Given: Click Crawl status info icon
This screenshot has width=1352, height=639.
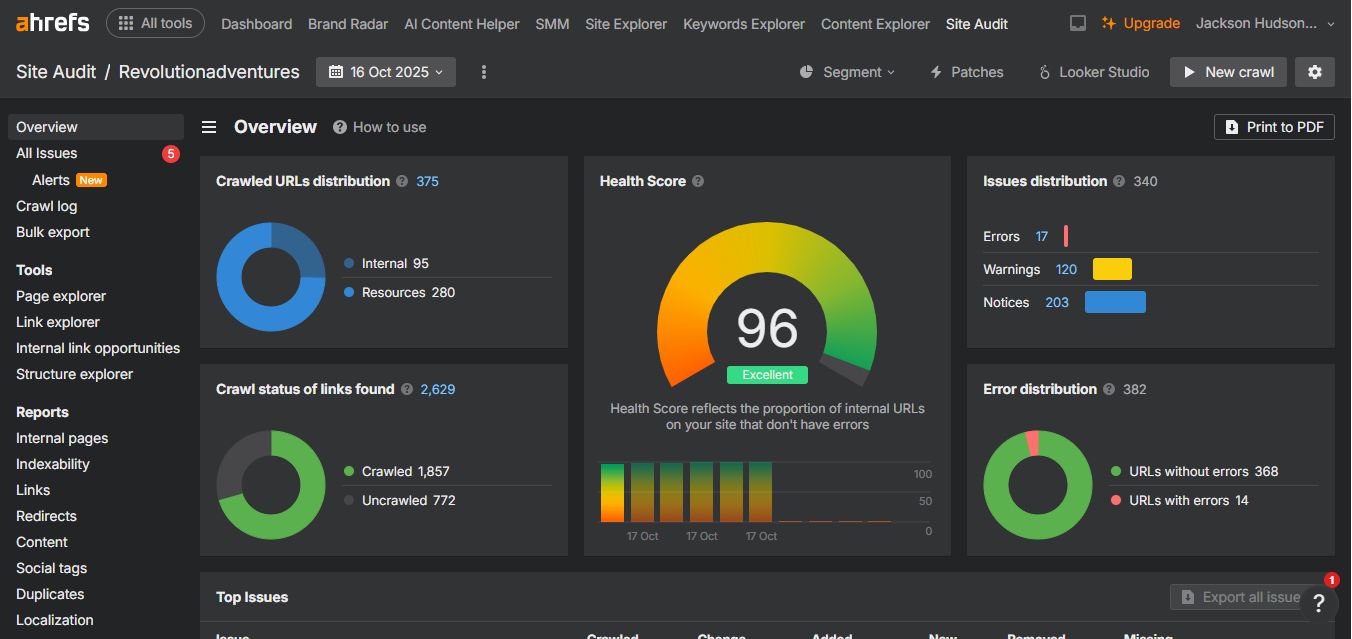Looking at the screenshot, I should point(407,389).
